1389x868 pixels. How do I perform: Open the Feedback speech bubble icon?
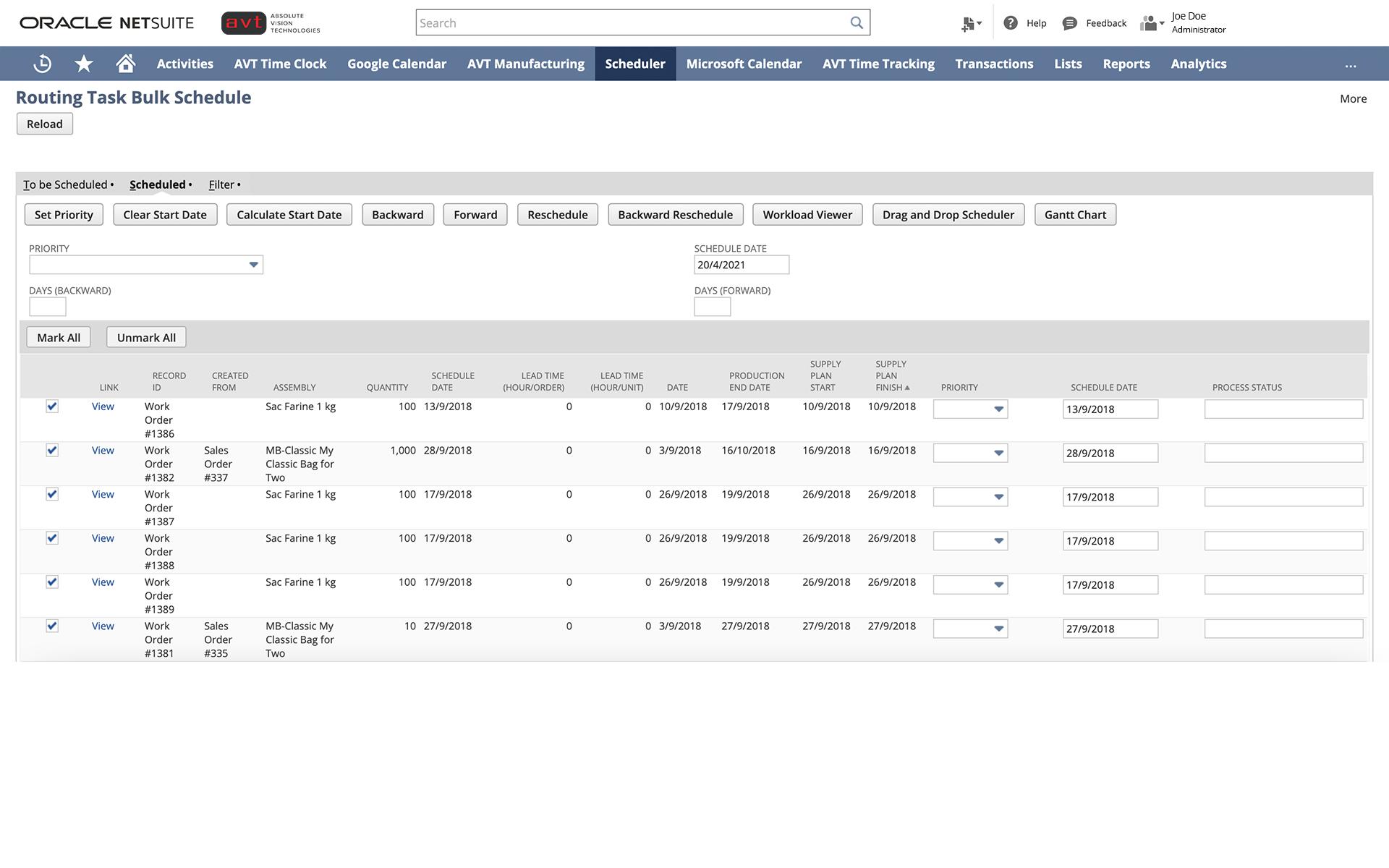point(1069,23)
